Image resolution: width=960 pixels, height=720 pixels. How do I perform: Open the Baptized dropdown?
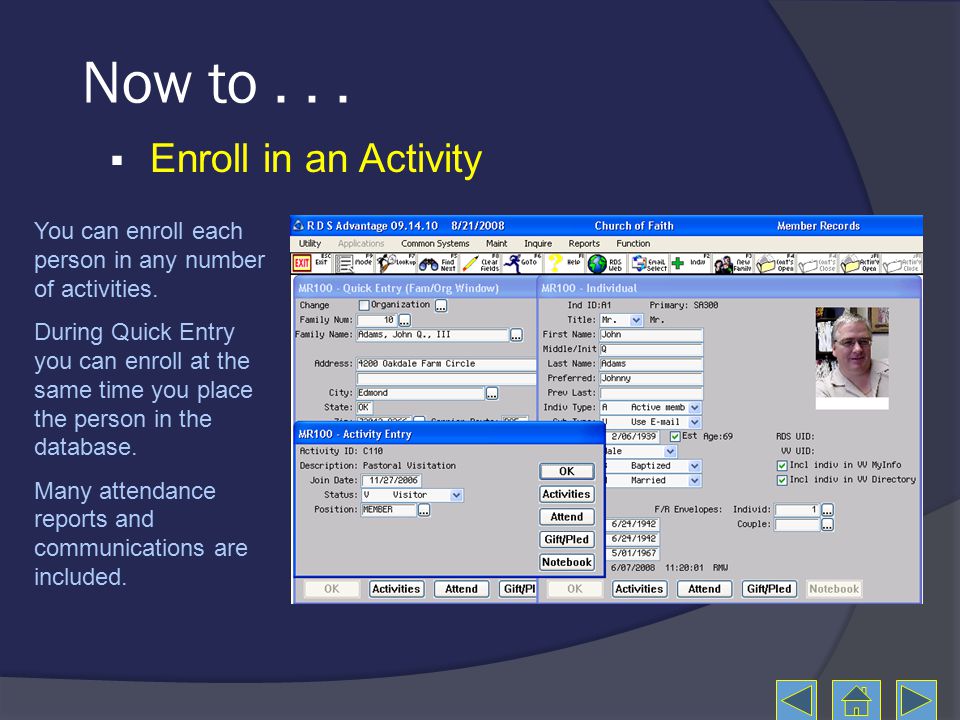click(695, 466)
